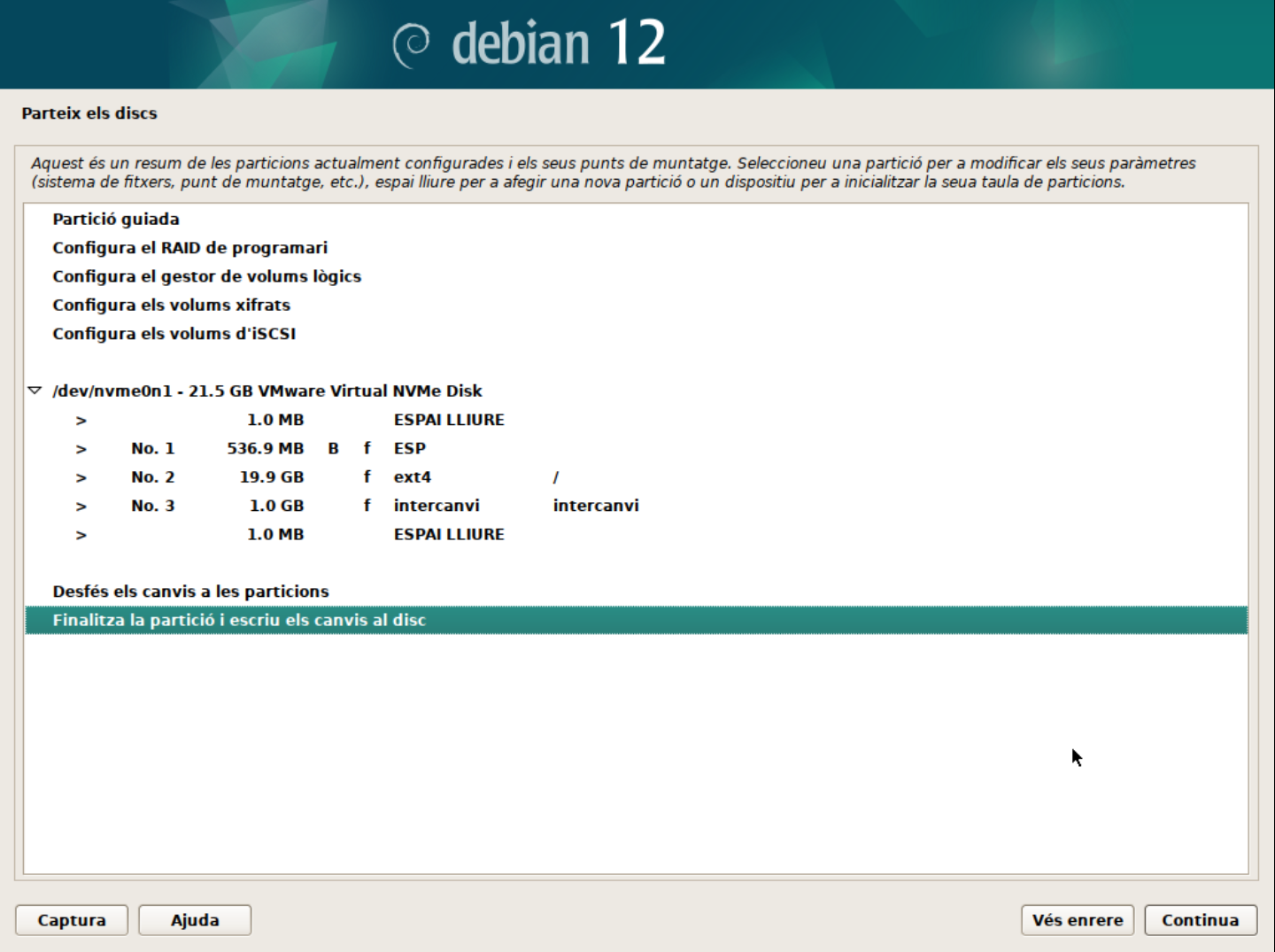This screenshot has width=1275, height=952.
Task: Click the root mount point slash
Action: [556, 477]
